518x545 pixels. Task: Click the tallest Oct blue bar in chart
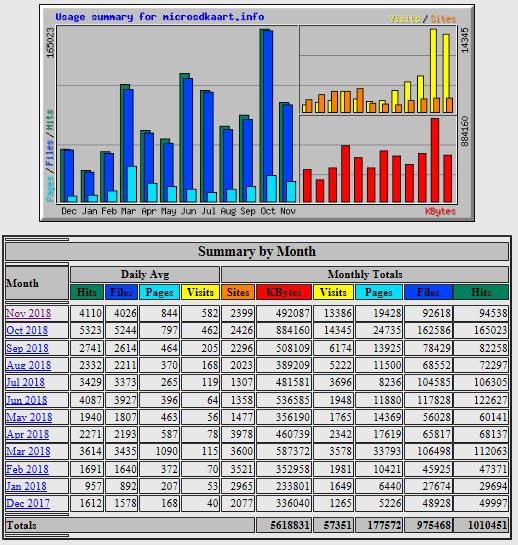268,116
